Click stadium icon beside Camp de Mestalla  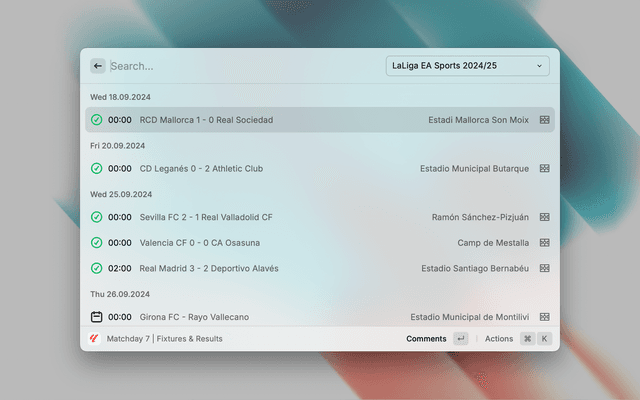[545, 243]
